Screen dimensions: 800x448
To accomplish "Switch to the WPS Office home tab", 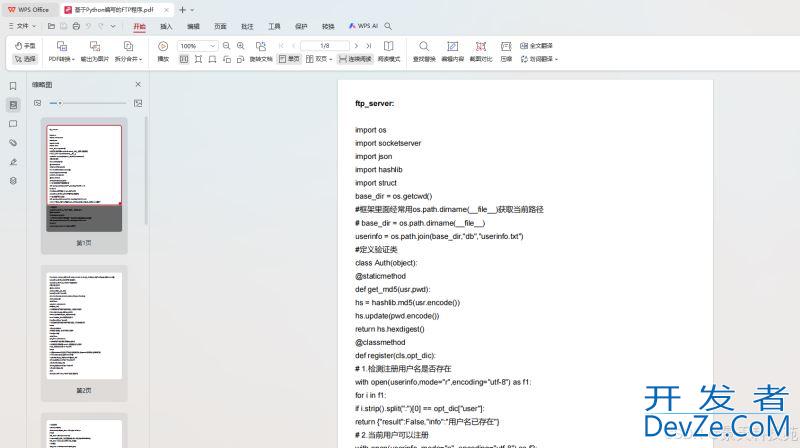I will 29,10.
